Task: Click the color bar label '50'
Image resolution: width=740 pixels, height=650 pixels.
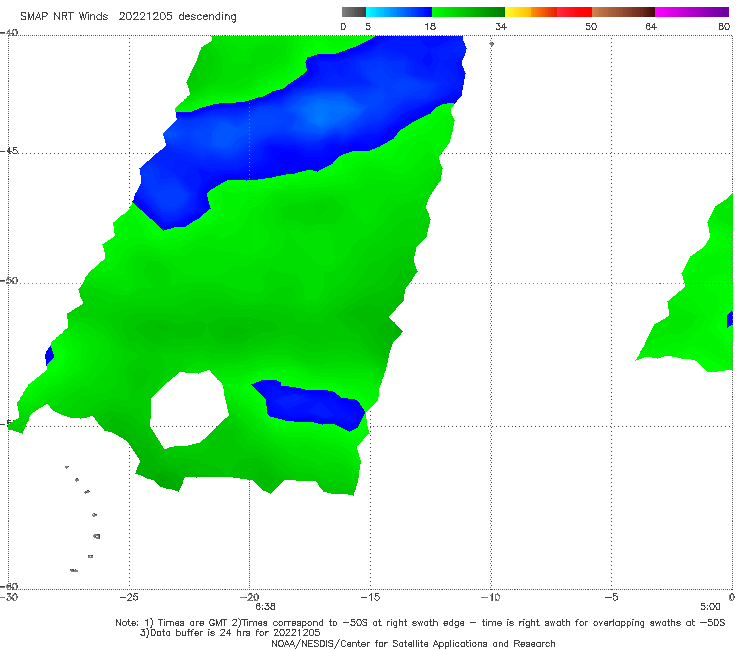Action: coord(591,26)
